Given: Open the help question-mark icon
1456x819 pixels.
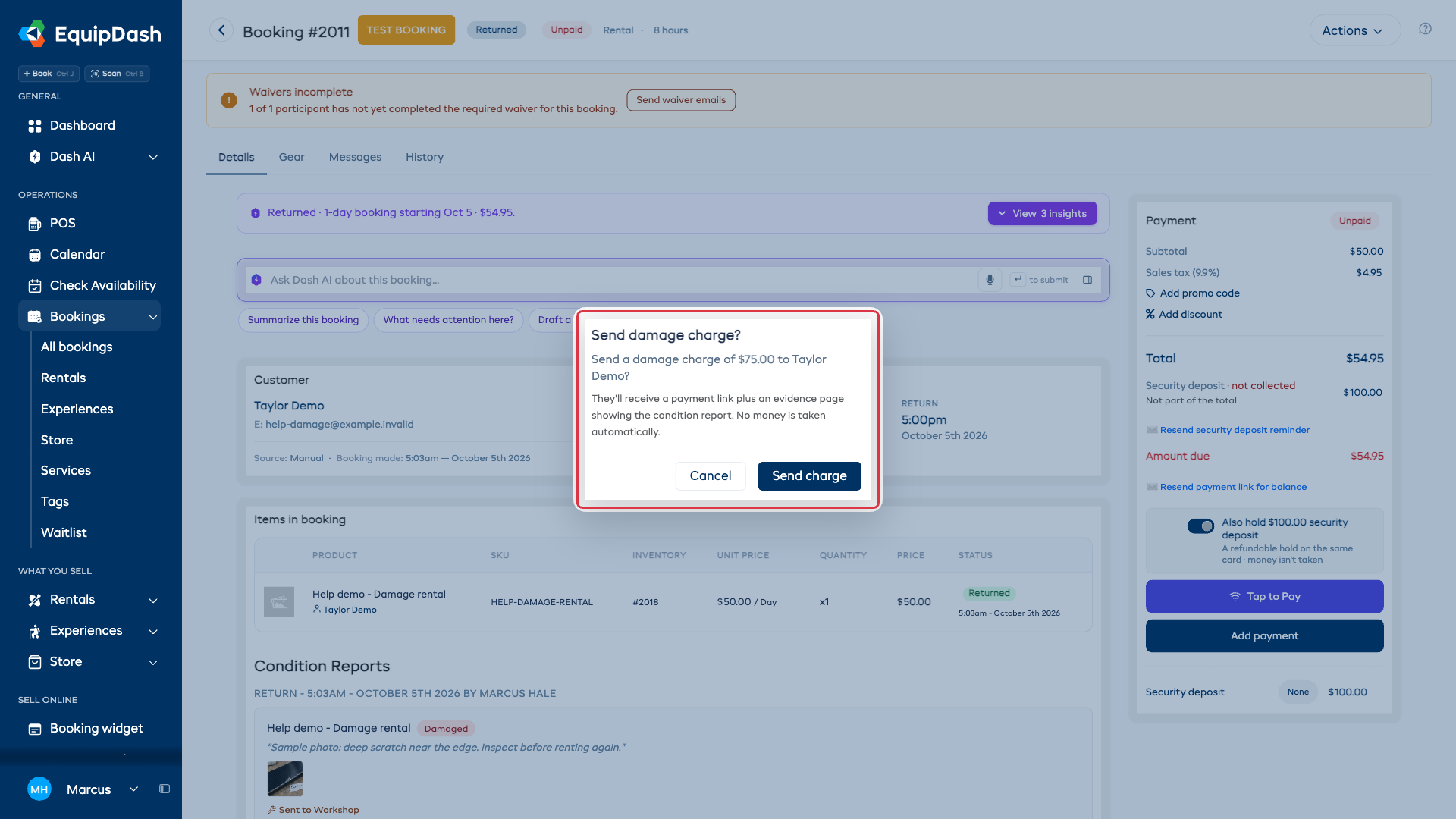Looking at the screenshot, I should pyautogui.click(x=1425, y=29).
